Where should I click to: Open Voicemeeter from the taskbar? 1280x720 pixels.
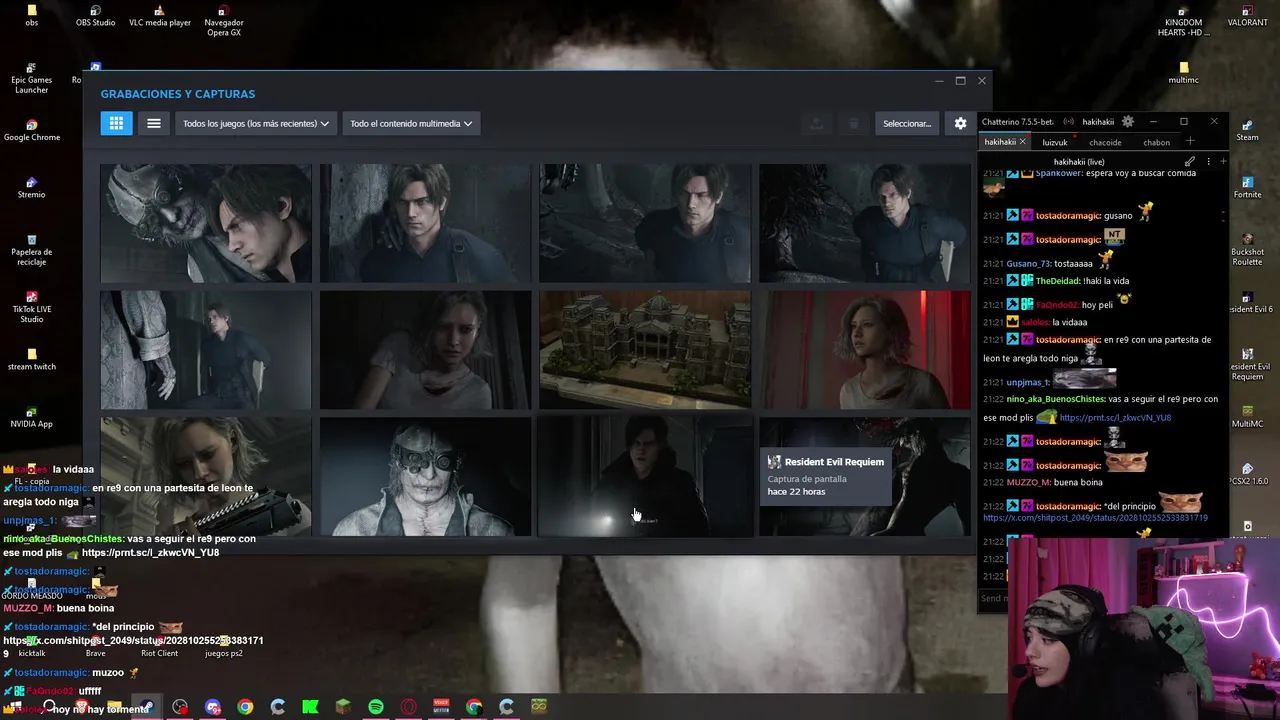pos(441,707)
